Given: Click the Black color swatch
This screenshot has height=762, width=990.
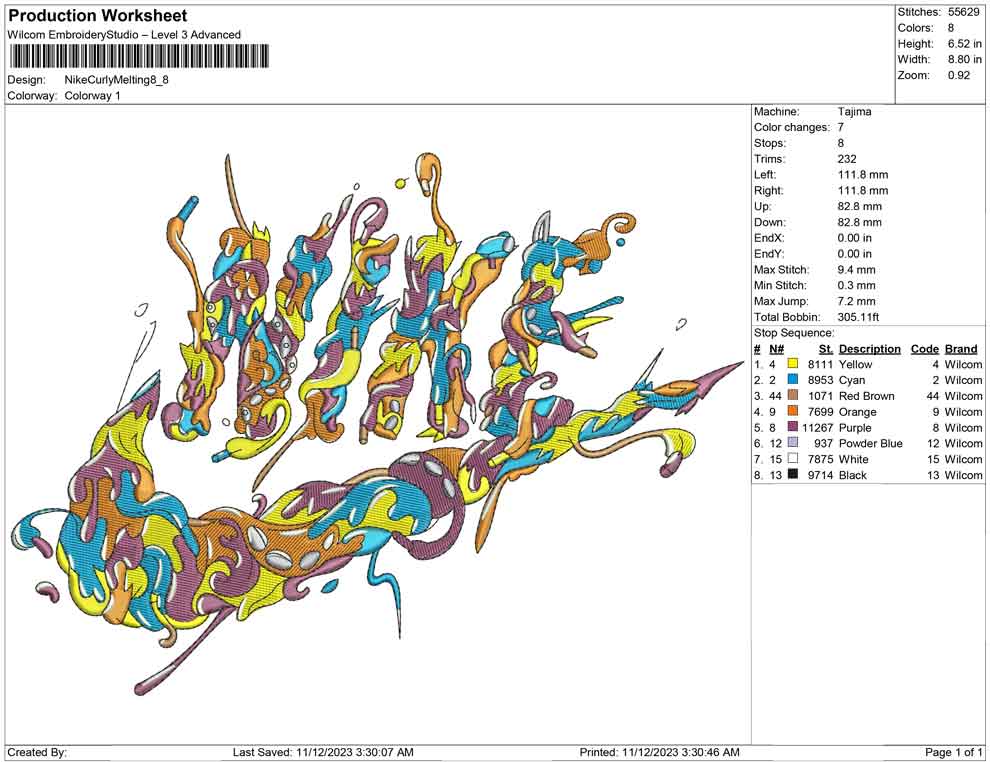Looking at the screenshot, I should point(793,475).
